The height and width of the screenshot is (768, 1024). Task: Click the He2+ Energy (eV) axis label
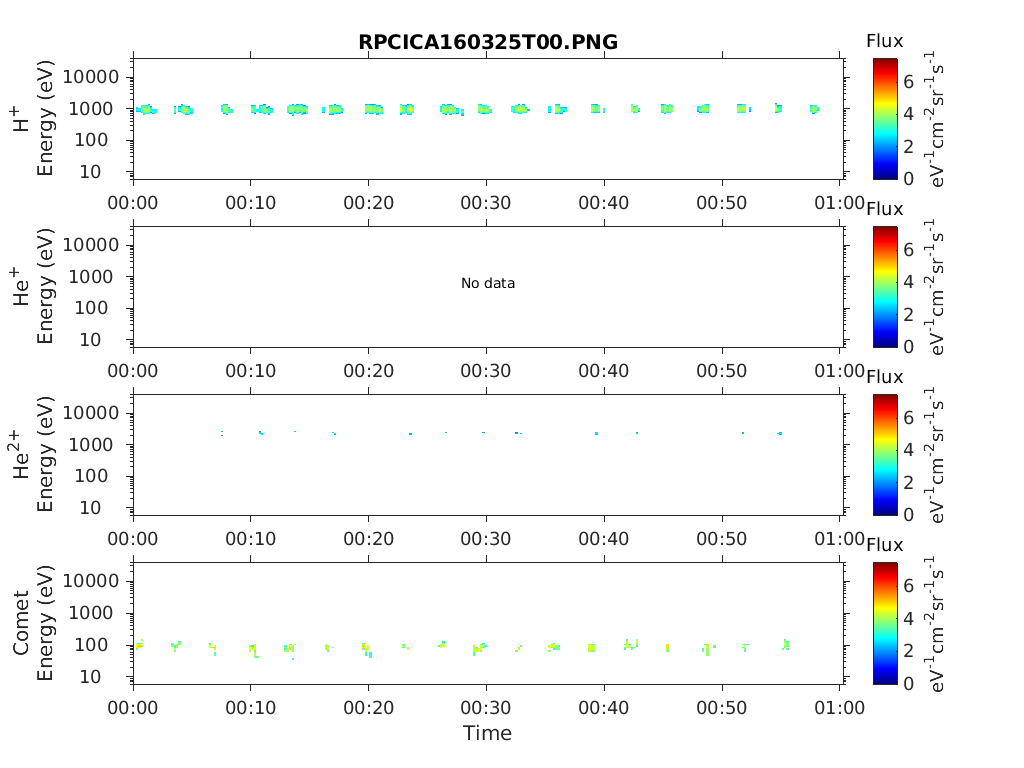(x=44, y=455)
